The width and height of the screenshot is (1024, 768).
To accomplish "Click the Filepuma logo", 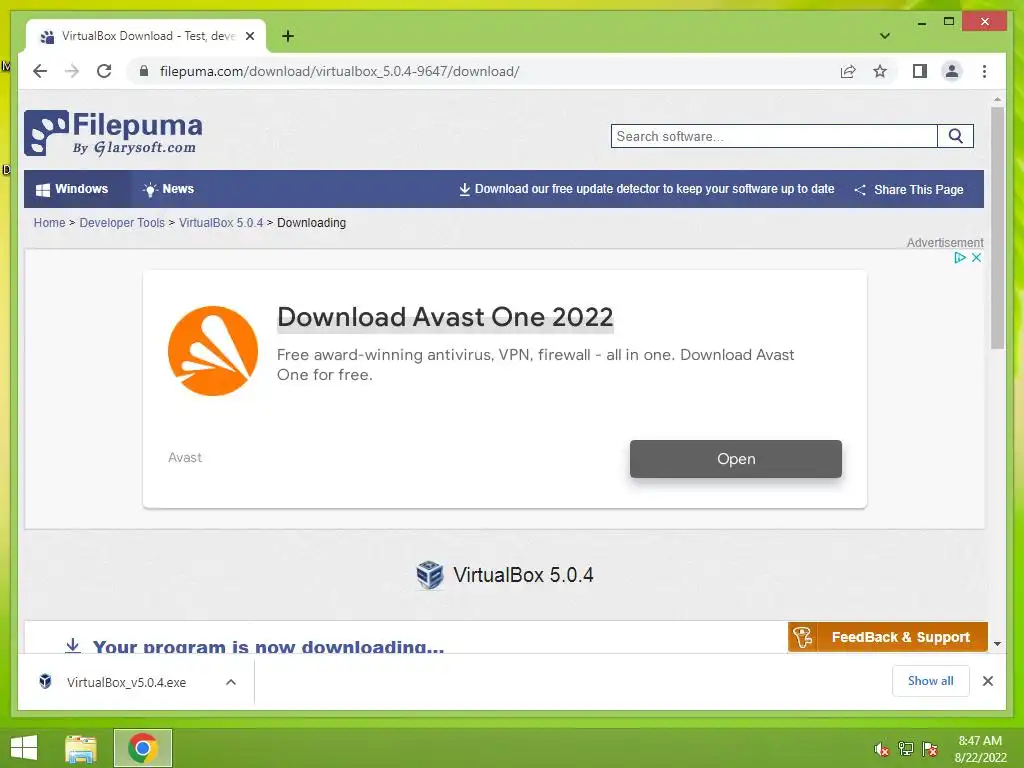I will tap(114, 133).
